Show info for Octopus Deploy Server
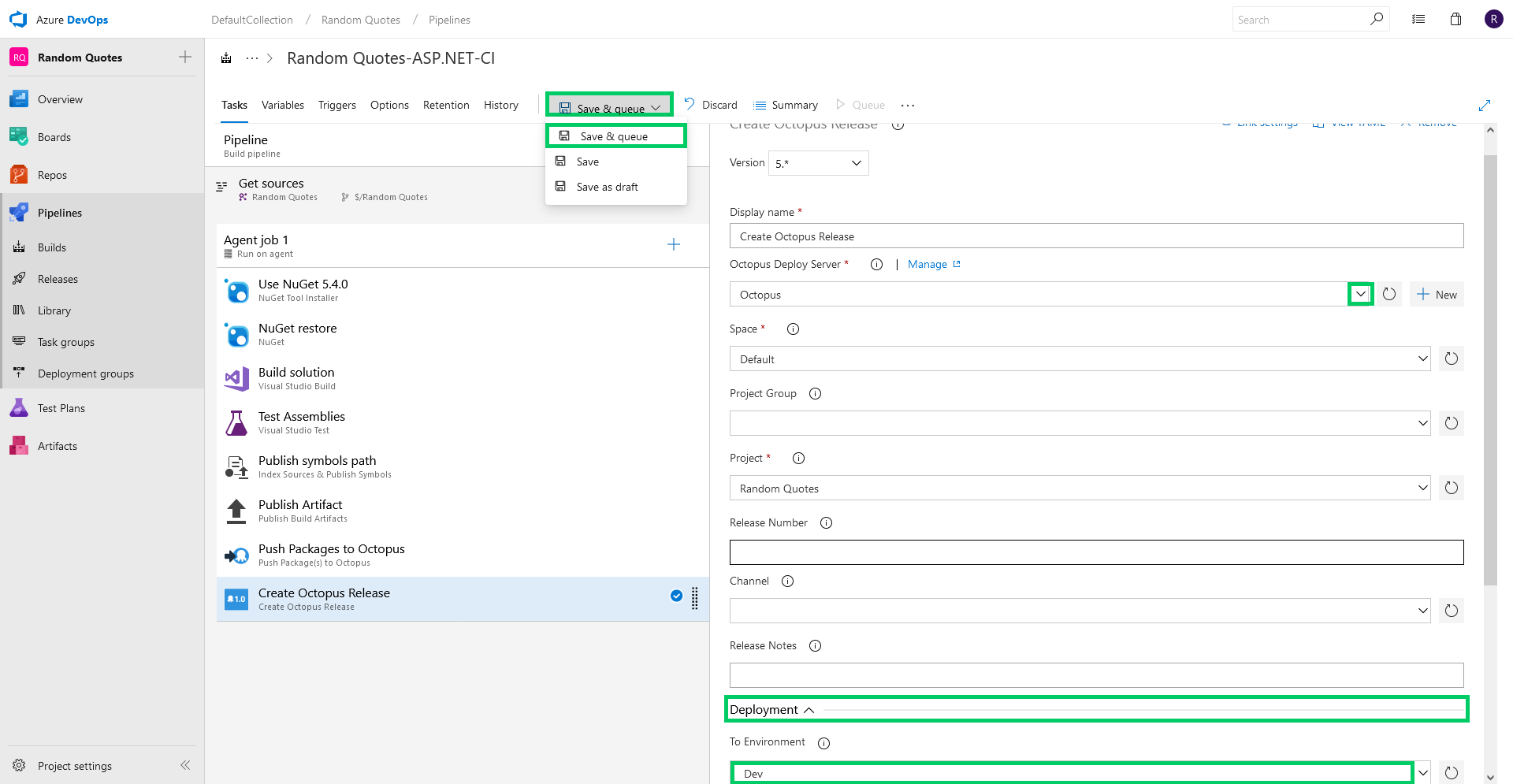The height and width of the screenshot is (784, 1513). pos(876,265)
